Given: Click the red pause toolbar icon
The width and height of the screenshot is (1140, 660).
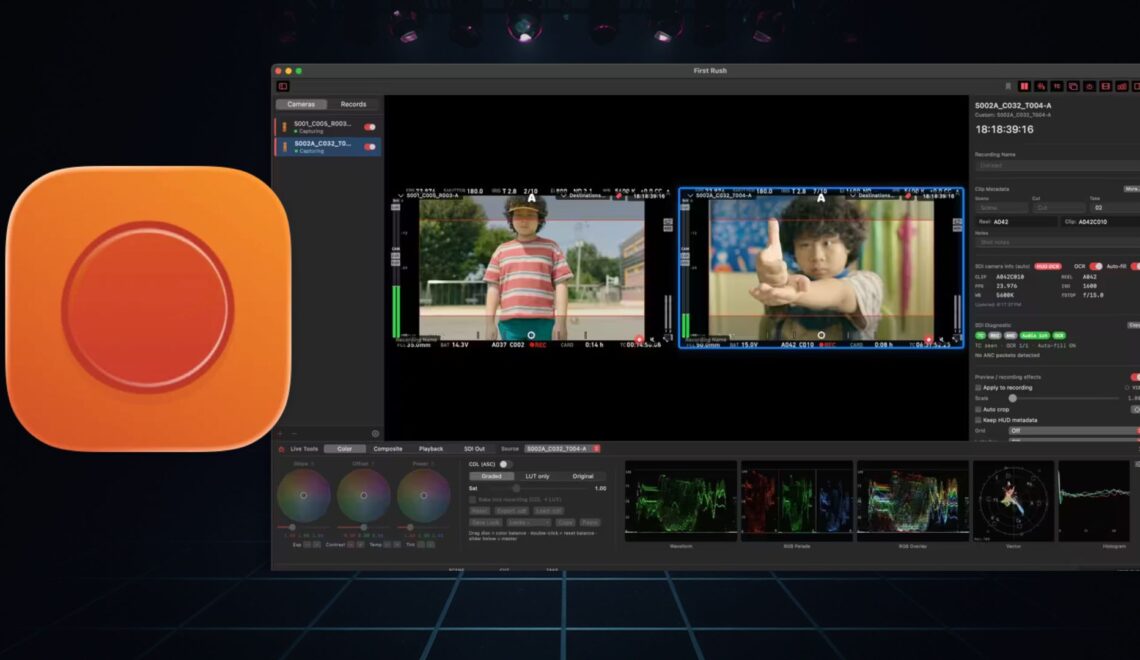Looking at the screenshot, I should coord(1024,86).
